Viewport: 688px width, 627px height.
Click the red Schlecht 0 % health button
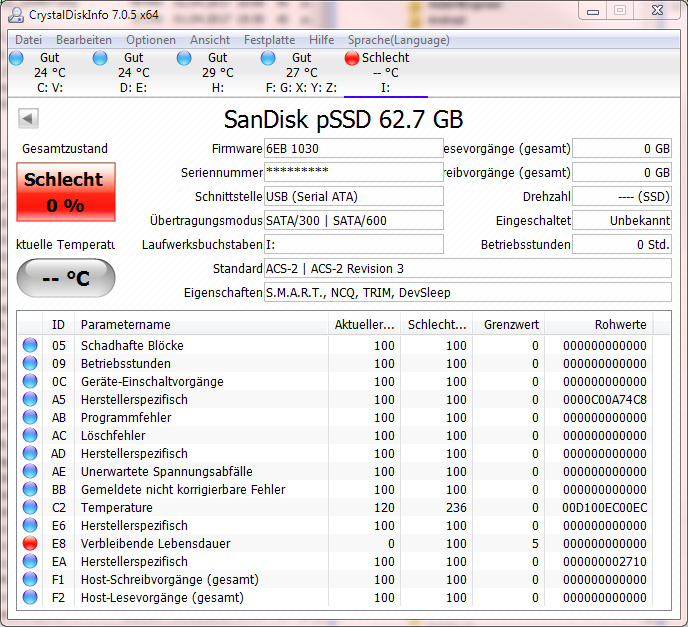tap(66, 192)
